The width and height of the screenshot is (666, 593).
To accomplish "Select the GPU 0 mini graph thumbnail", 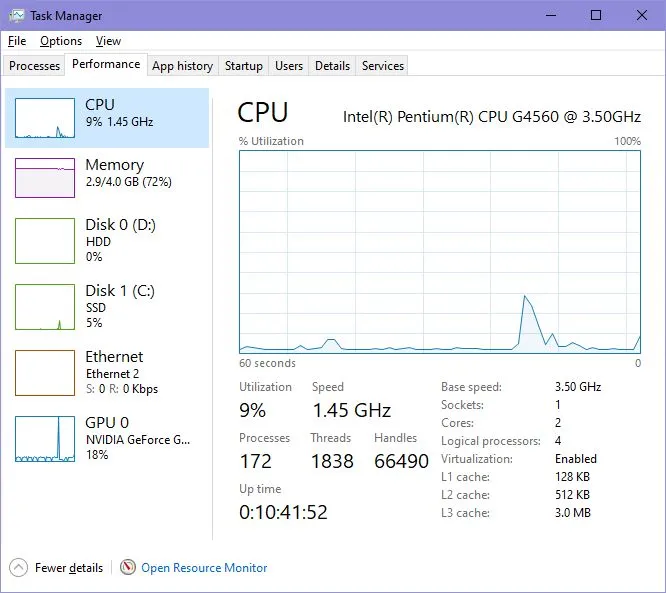I will click(x=45, y=439).
